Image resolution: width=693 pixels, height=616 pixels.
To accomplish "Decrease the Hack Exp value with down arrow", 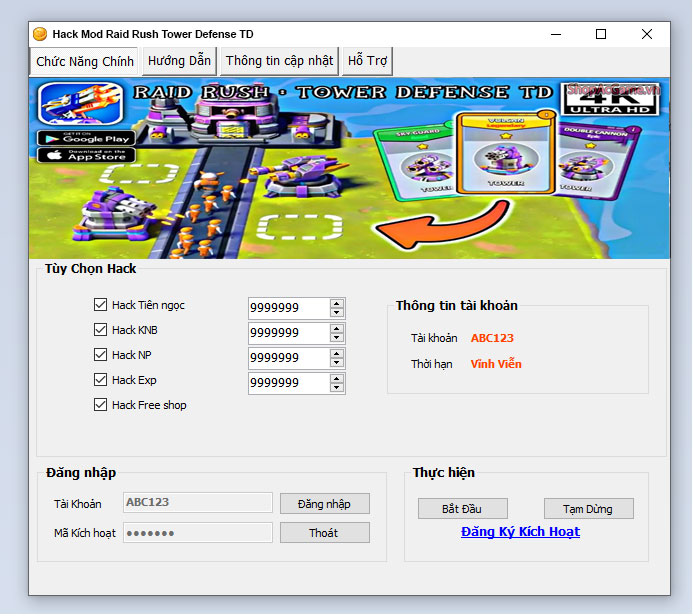I will point(337,388).
